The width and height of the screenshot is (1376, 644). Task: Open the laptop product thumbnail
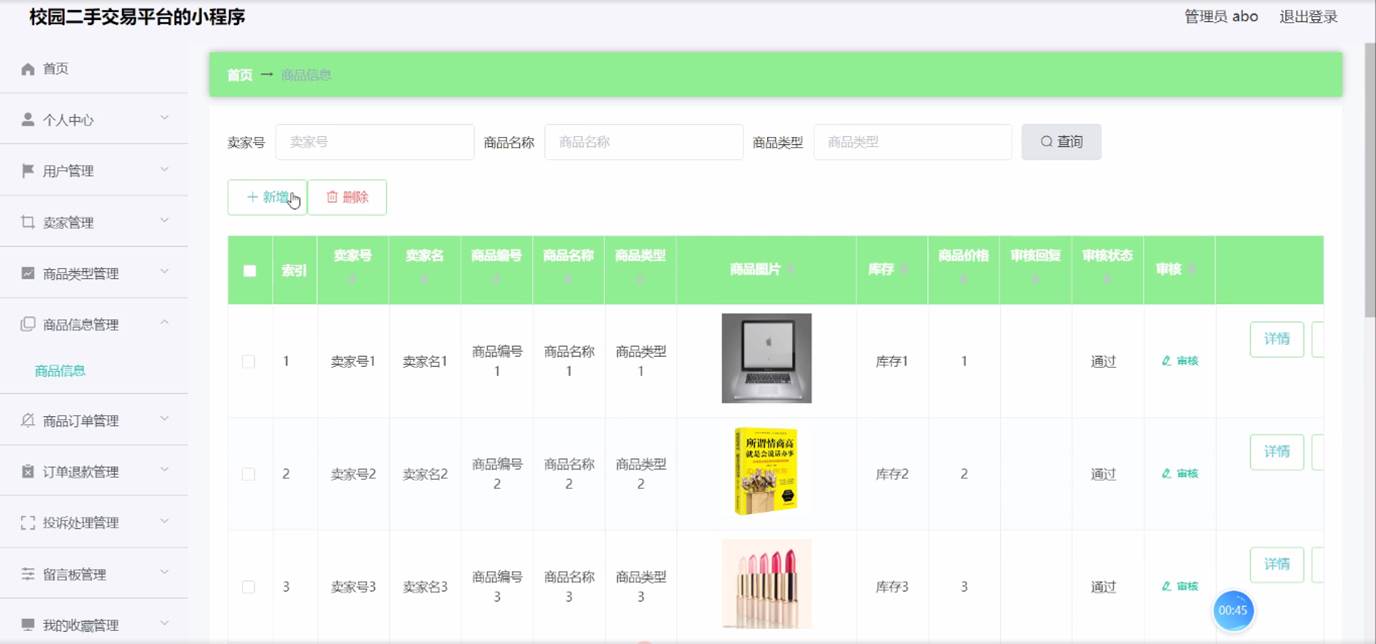766,358
